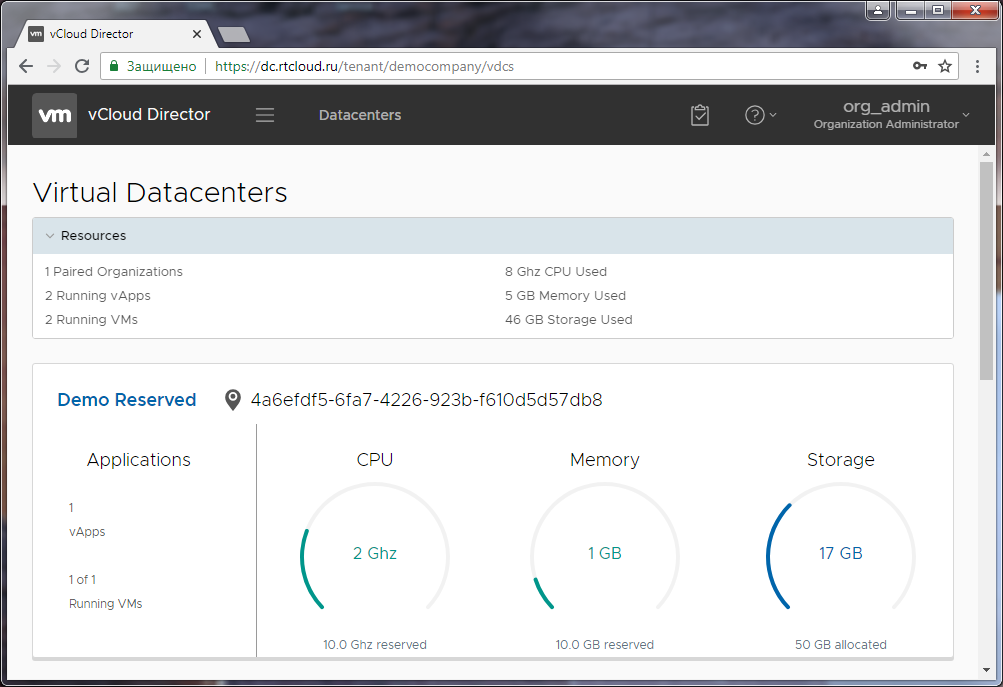Reload the page in browser
The height and width of the screenshot is (687, 1003).
pyautogui.click(x=82, y=66)
